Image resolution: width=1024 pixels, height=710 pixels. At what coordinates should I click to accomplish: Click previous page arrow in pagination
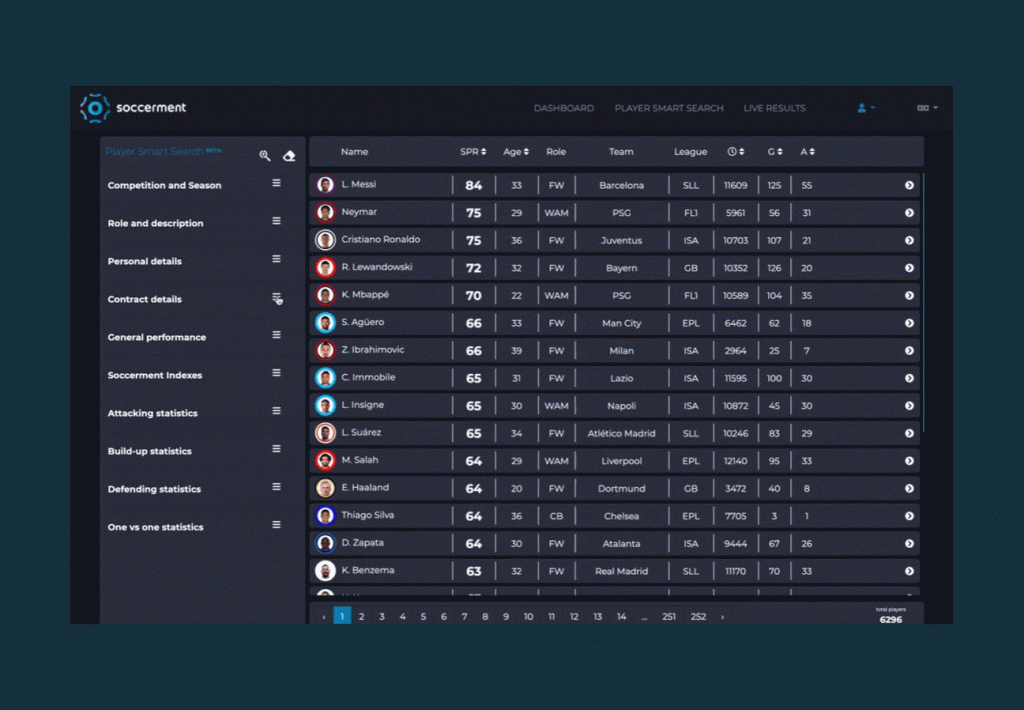(x=324, y=617)
